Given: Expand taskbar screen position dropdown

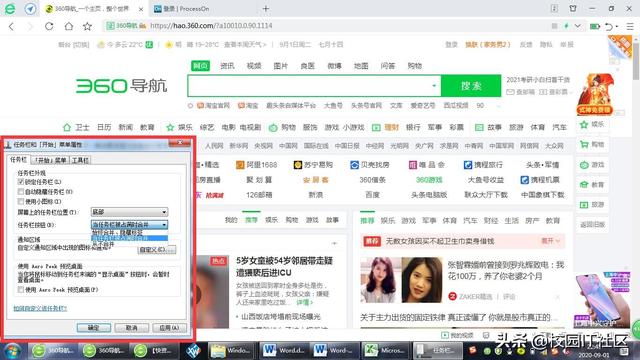Looking at the screenshot, I should pyautogui.click(x=129, y=212).
